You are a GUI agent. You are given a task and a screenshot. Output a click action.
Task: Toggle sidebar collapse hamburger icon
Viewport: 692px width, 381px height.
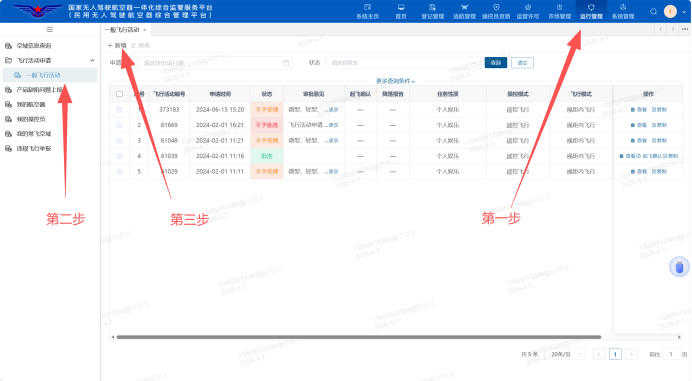[50, 30]
